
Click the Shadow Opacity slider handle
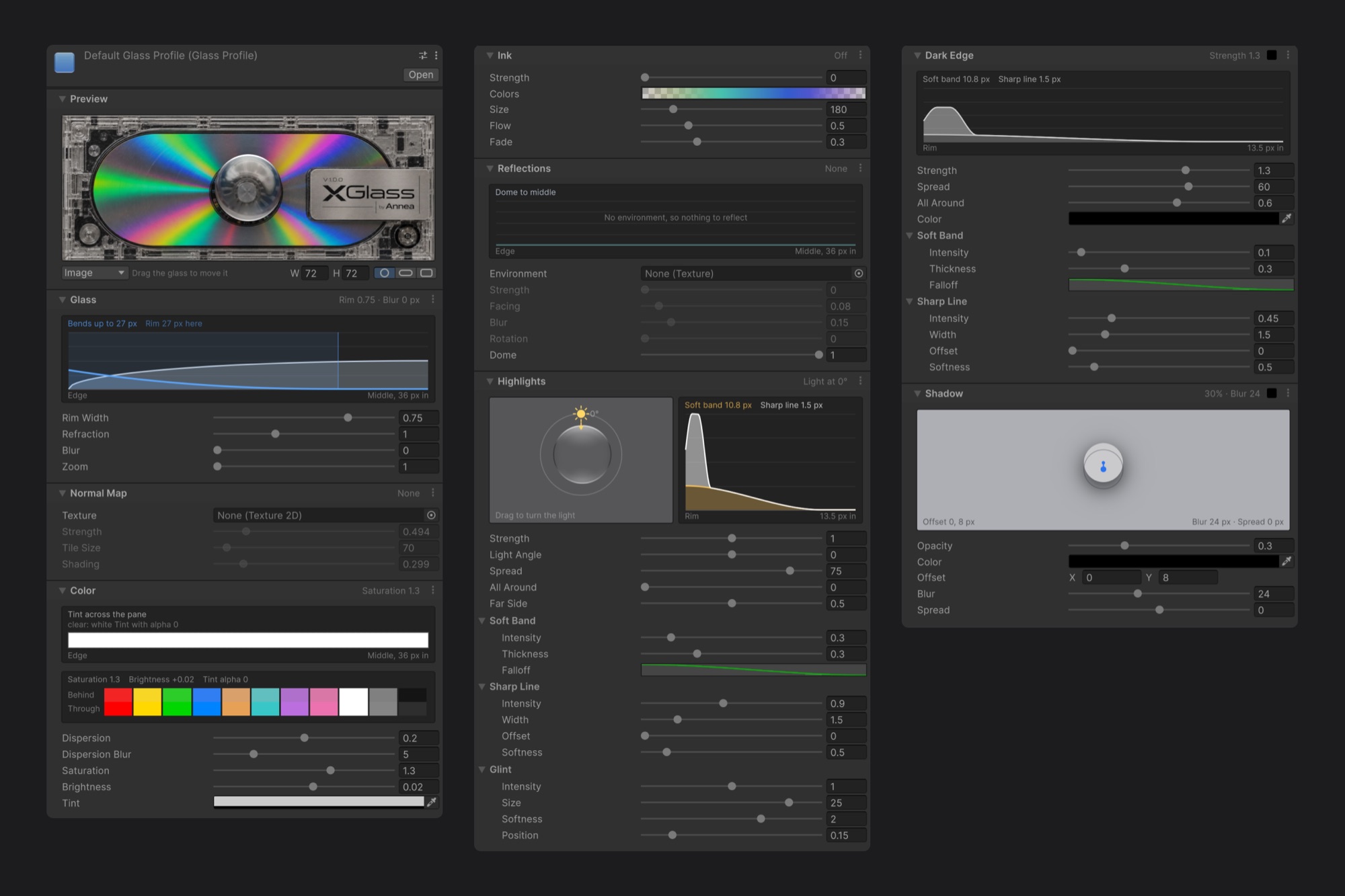point(1124,546)
